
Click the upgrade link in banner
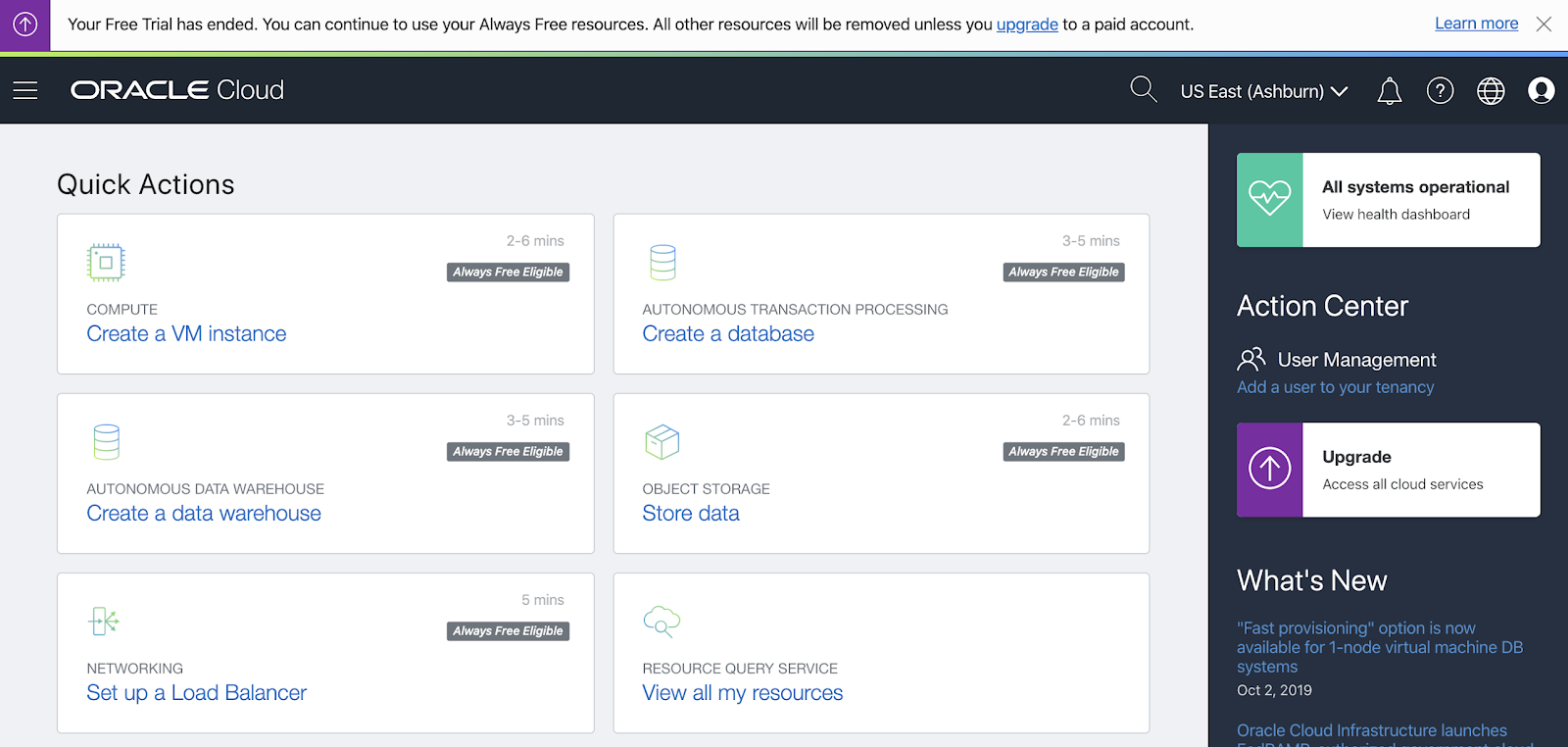click(1027, 25)
